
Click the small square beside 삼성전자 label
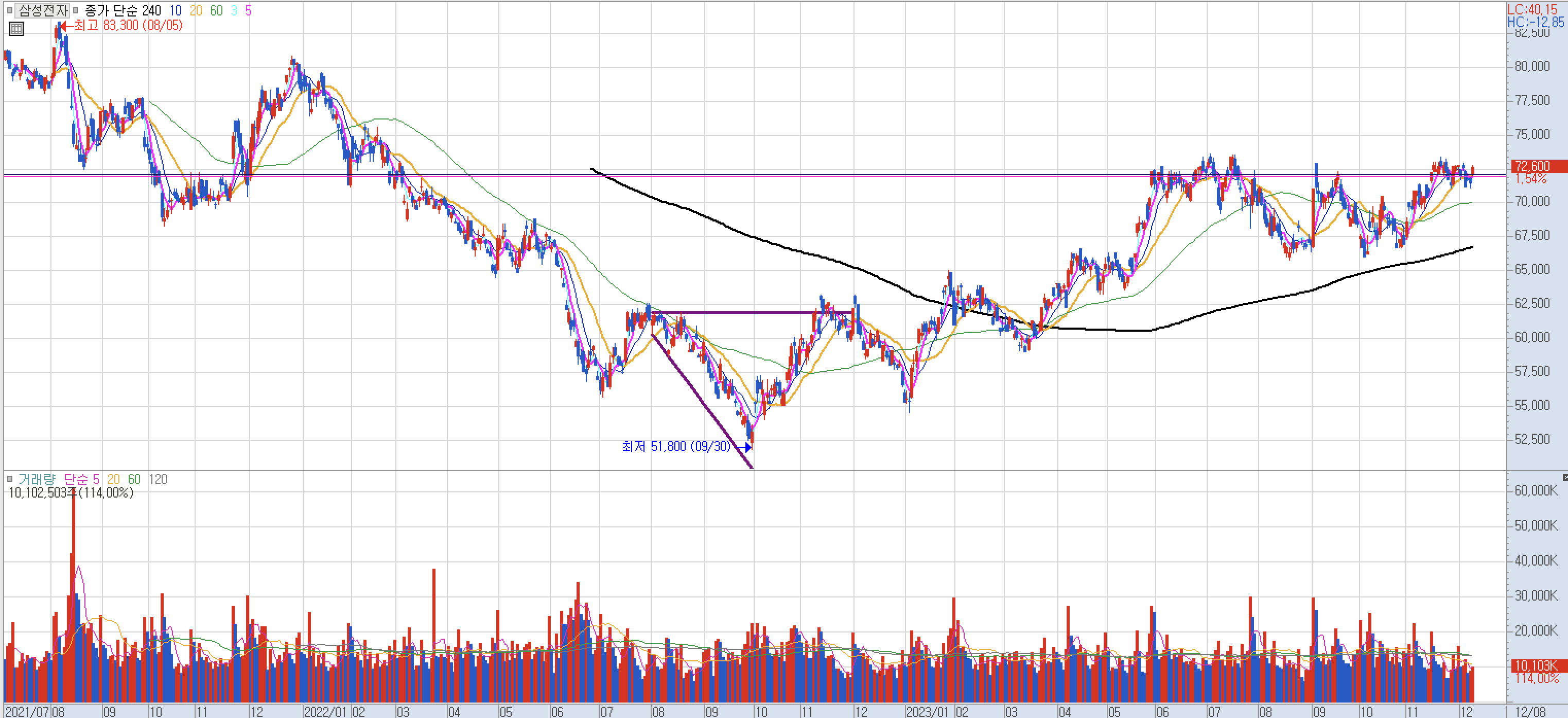10,10
